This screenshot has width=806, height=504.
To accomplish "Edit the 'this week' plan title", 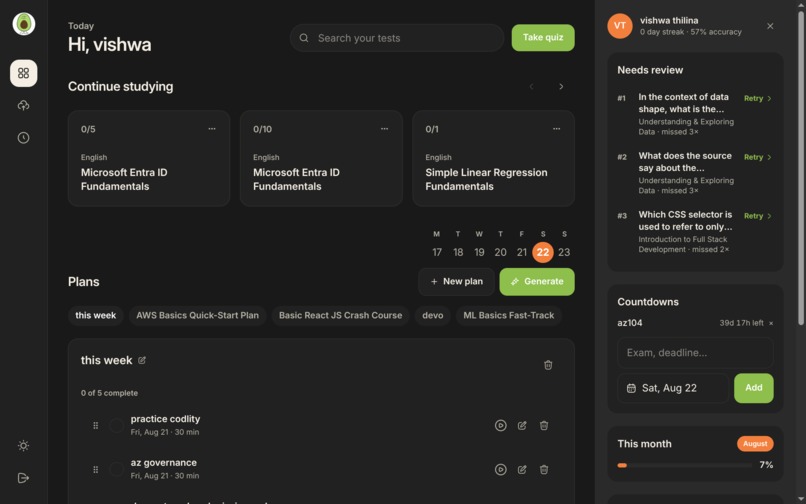I will tap(142, 361).
